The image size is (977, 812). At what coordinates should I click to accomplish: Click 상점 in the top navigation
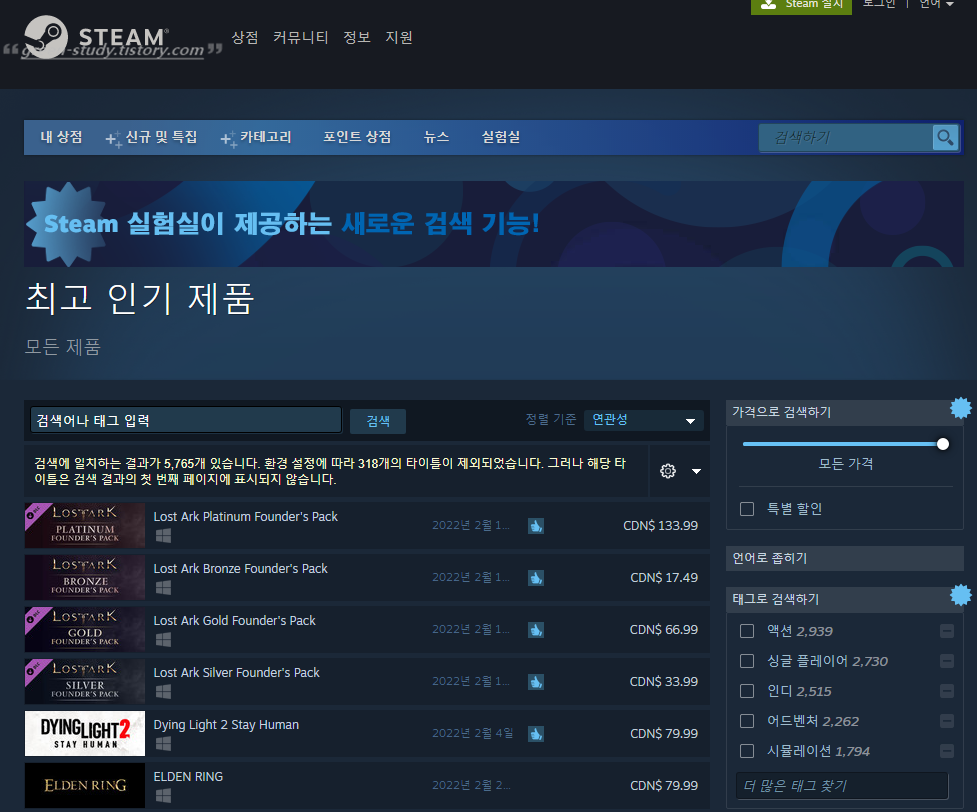click(x=245, y=37)
